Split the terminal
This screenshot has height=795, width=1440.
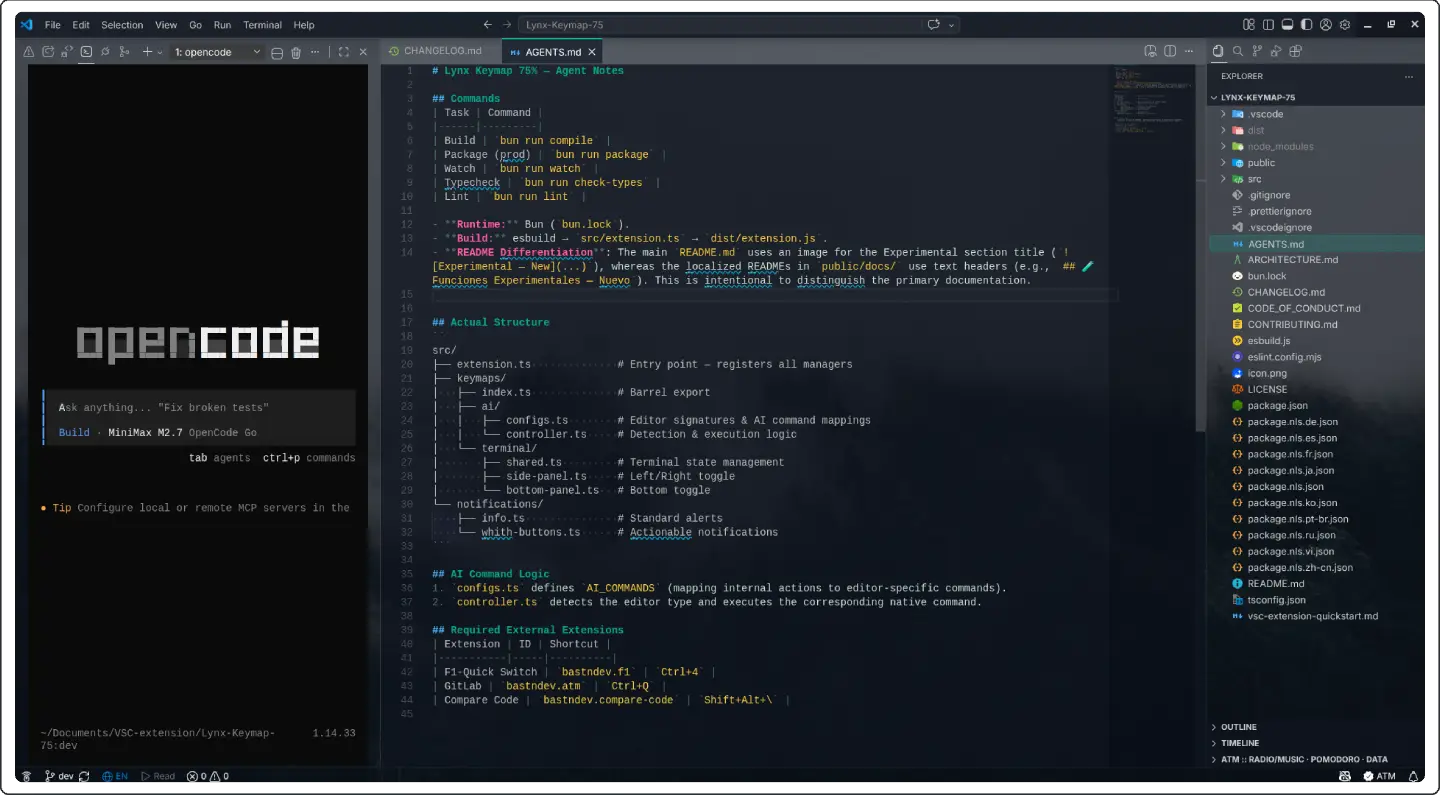[x=277, y=53]
